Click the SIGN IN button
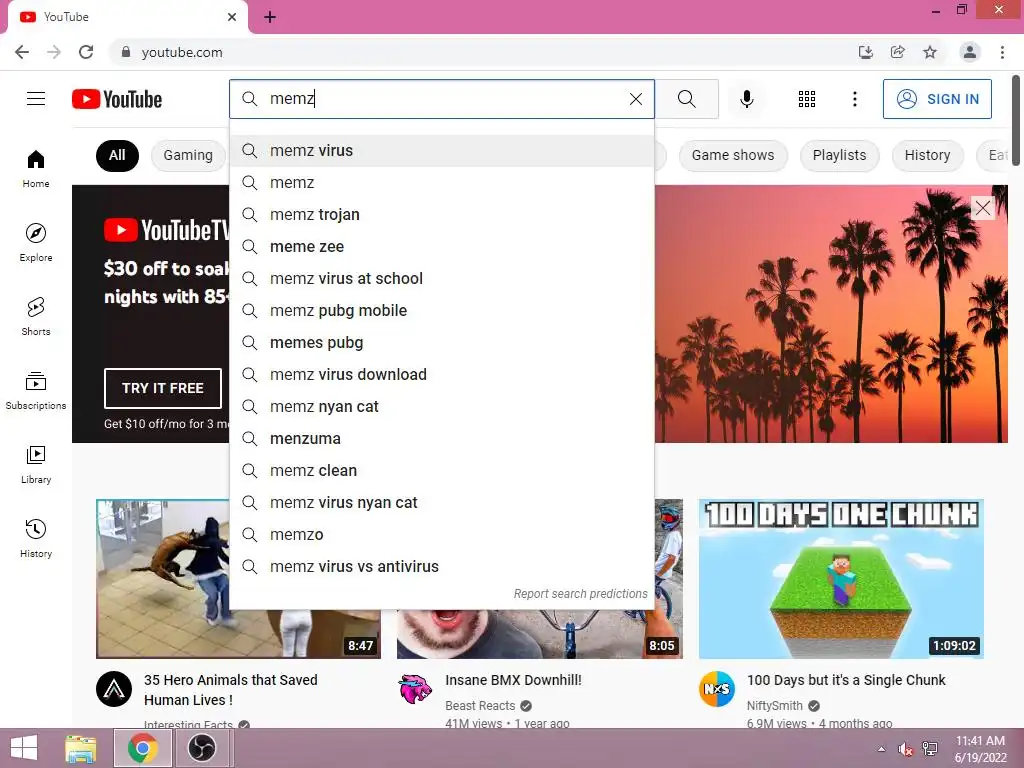This screenshot has width=1024, height=768. (x=937, y=99)
